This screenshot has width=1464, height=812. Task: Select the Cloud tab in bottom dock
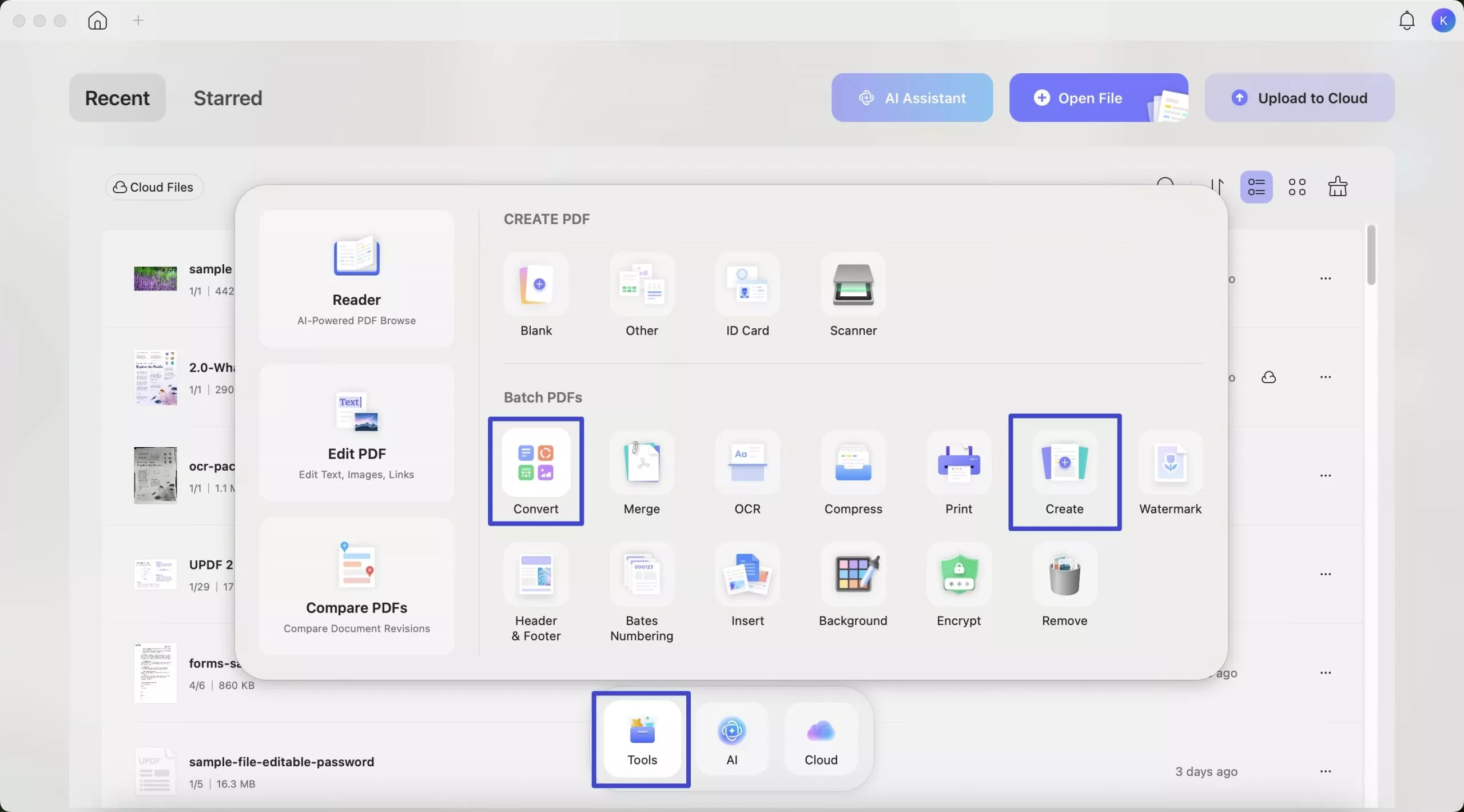(821, 739)
